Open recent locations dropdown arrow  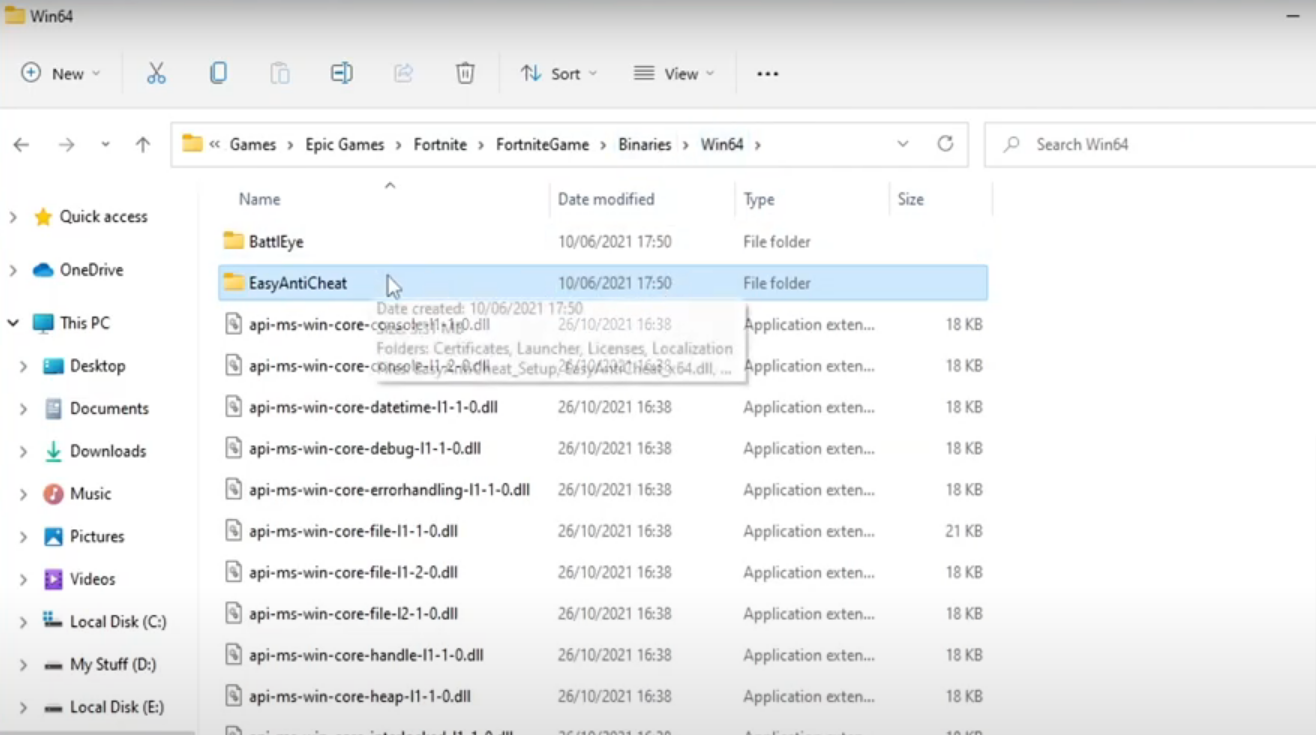pyautogui.click(x=105, y=145)
